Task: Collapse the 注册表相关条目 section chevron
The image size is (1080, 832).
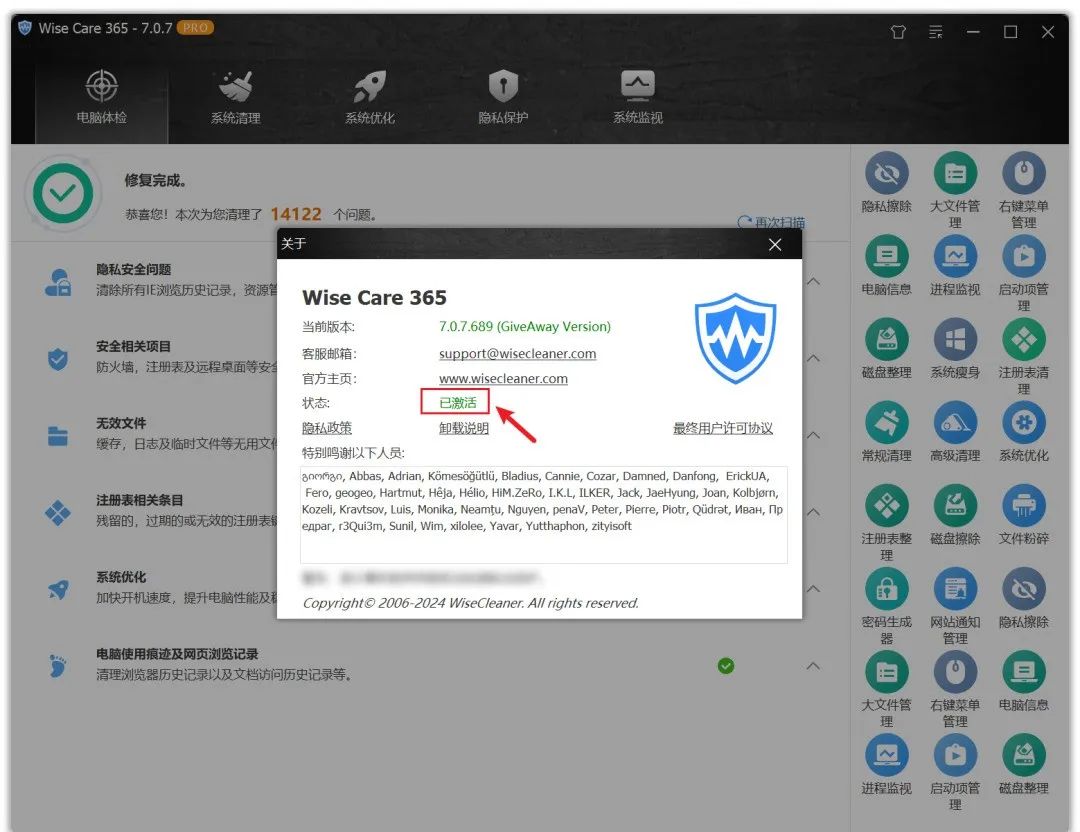Action: [813, 512]
